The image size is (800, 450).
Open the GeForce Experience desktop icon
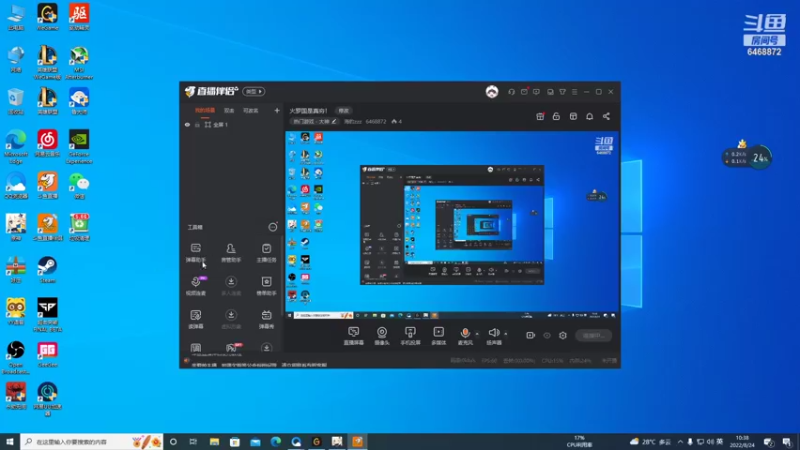pyautogui.click(x=79, y=147)
